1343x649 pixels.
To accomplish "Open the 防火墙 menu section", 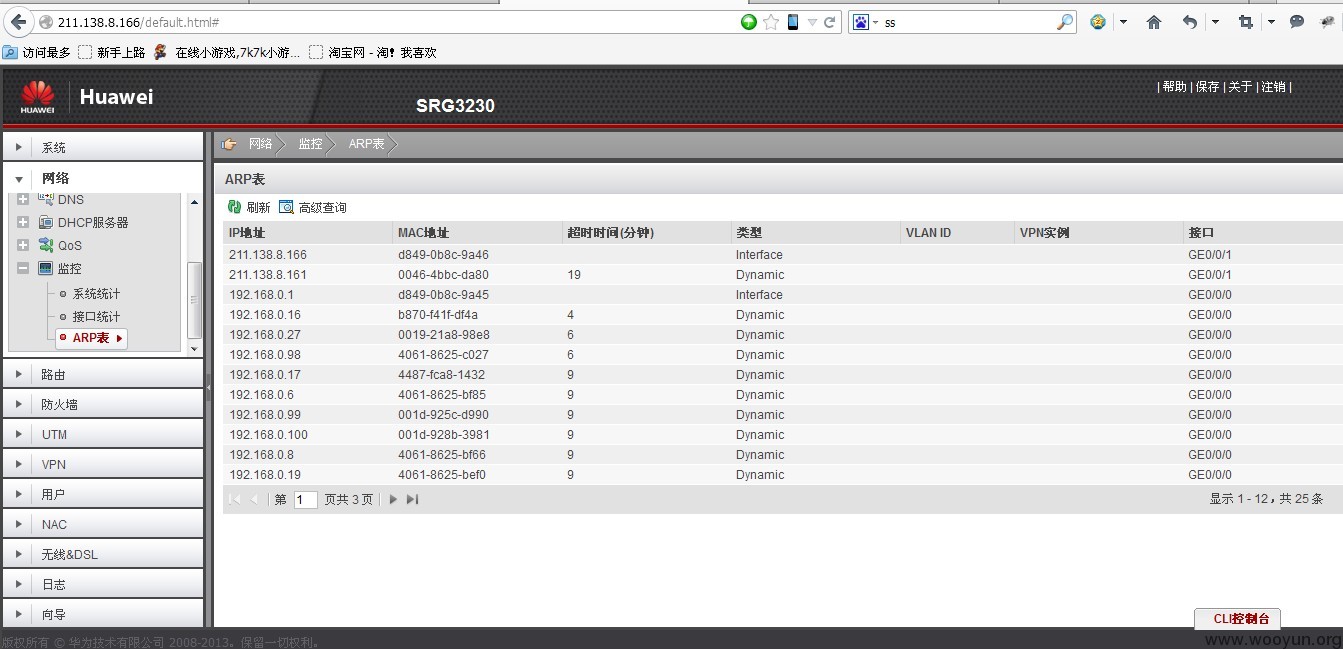I will [59, 405].
